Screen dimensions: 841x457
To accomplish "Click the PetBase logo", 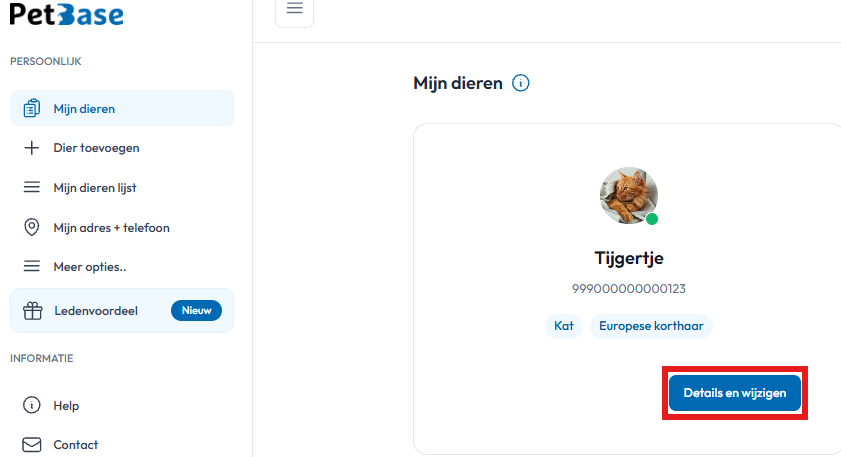I will click(x=67, y=14).
